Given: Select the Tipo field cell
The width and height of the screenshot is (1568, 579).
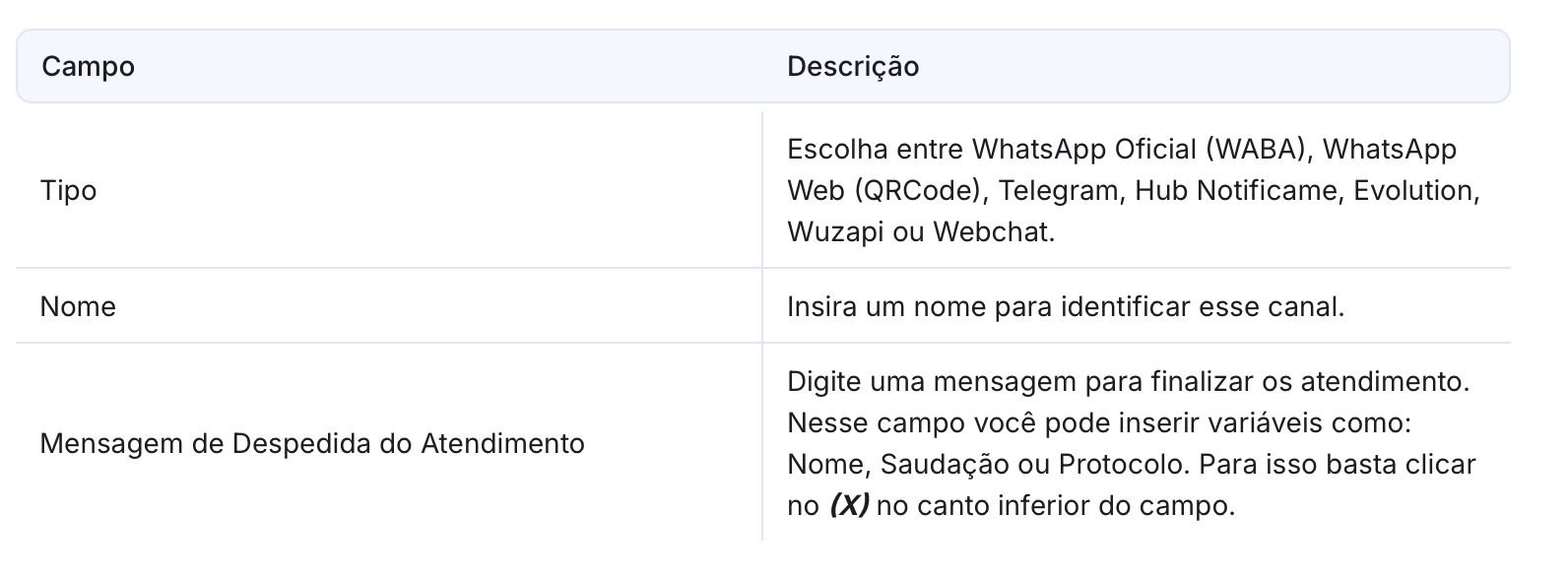Looking at the screenshot, I should pos(69,190).
